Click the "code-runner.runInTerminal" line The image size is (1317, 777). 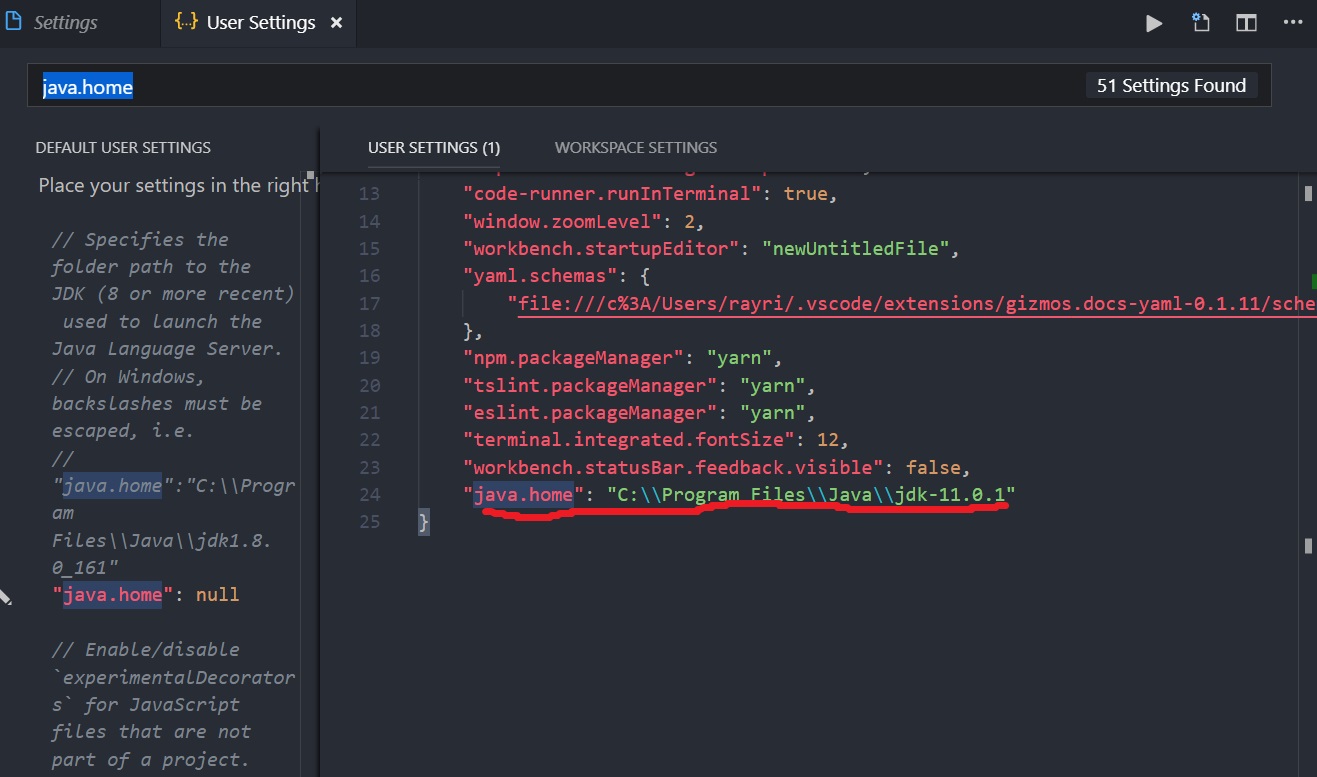pos(649,194)
